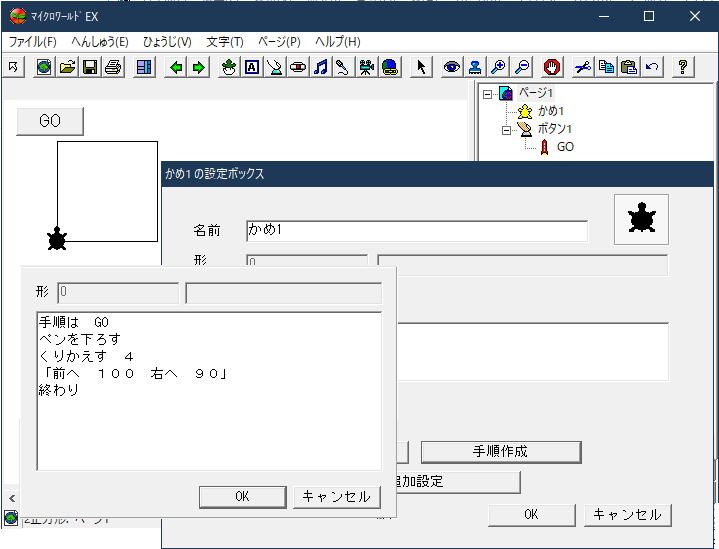Click the 形 number field in the front dialog
719x549 pixels.
point(118,293)
